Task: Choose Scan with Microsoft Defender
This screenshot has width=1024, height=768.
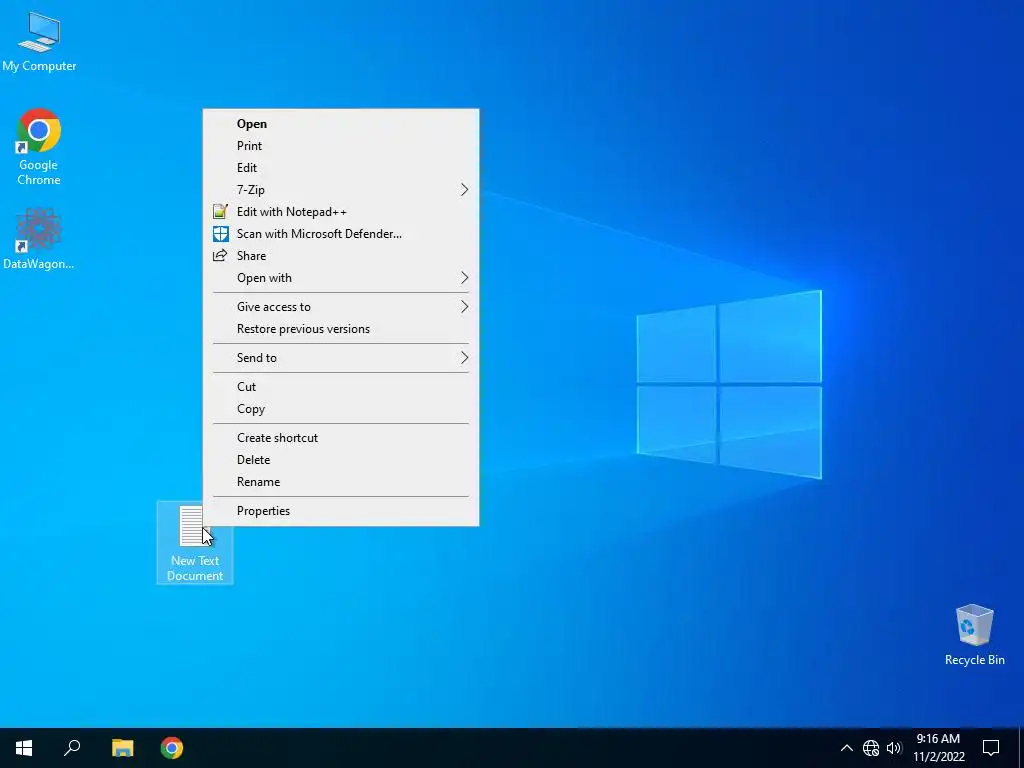Action: (x=341, y=234)
